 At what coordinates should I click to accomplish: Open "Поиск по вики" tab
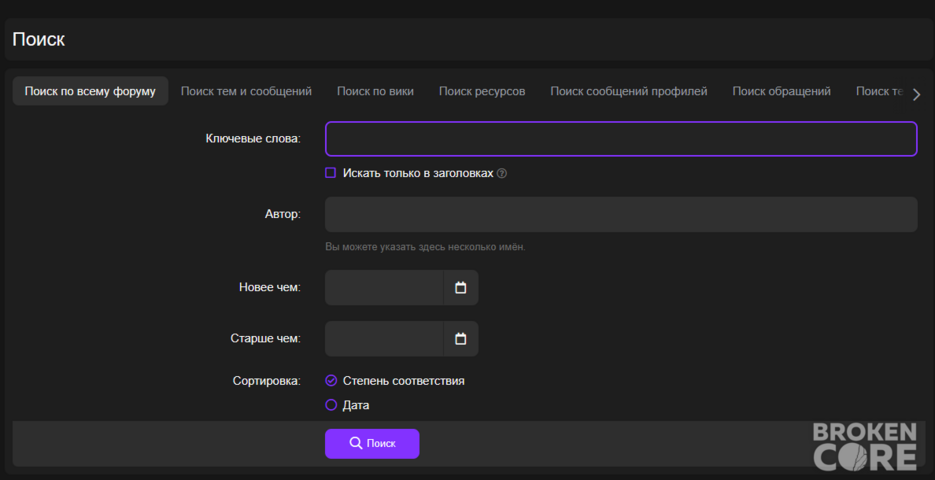pyautogui.click(x=375, y=91)
